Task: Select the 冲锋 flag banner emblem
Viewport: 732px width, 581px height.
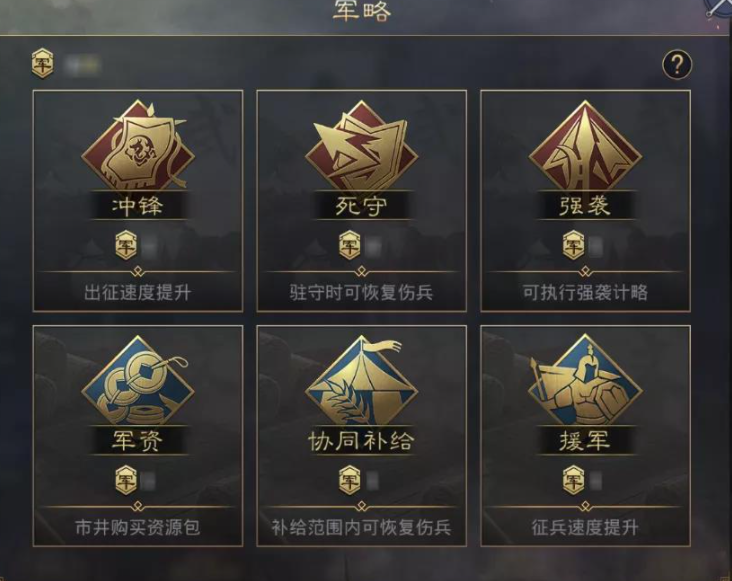Action: [138, 145]
